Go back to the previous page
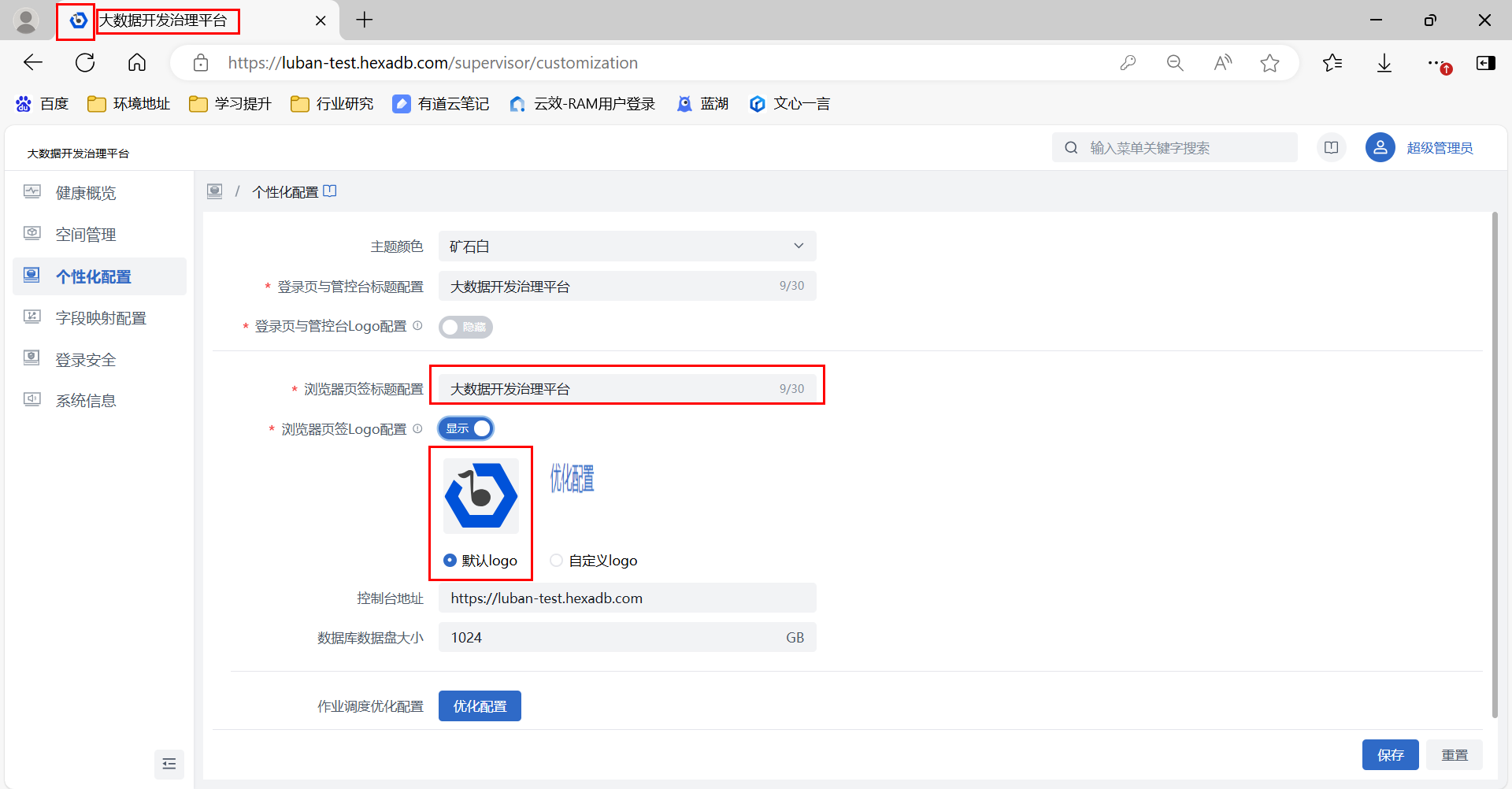 pos(33,63)
